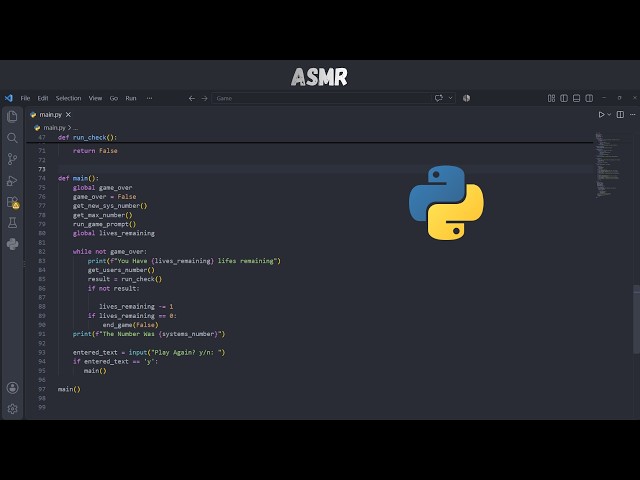Open Customize Layout icon
Image resolution: width=640 pixels, height=480 pixels.
pyautogui.click(x=551, y=98)
